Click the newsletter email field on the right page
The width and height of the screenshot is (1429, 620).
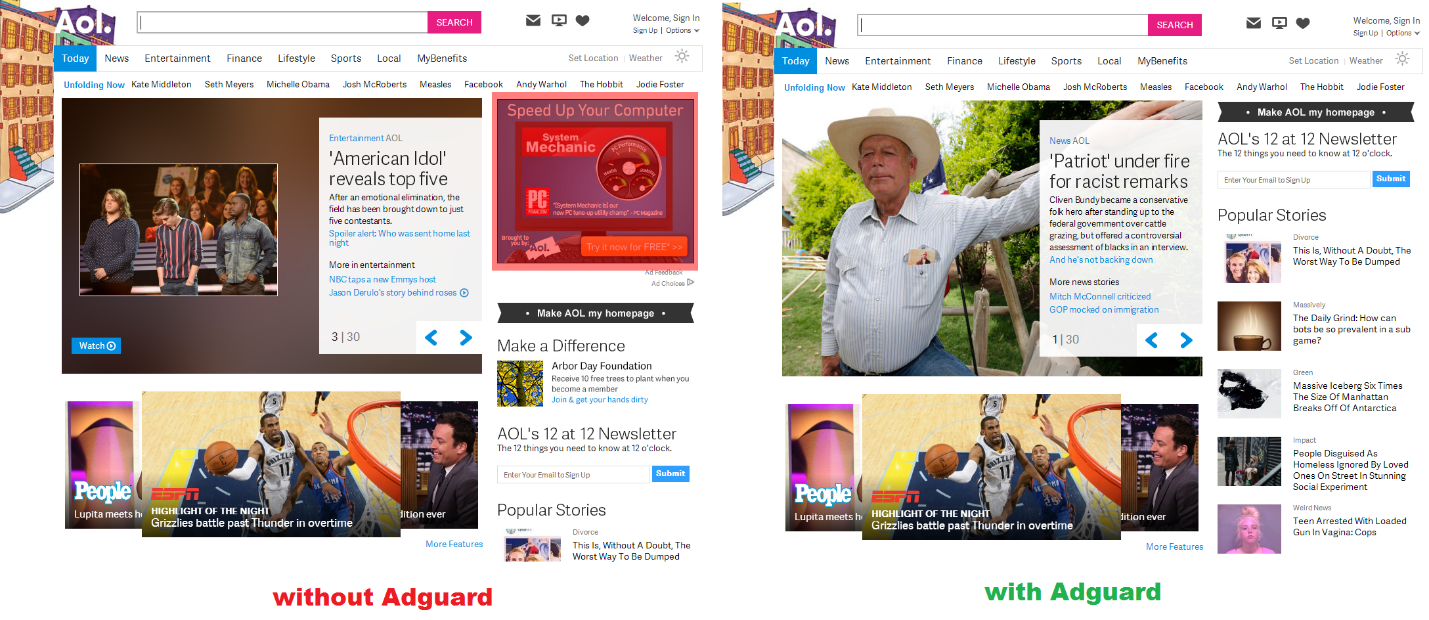(1294, 180)
